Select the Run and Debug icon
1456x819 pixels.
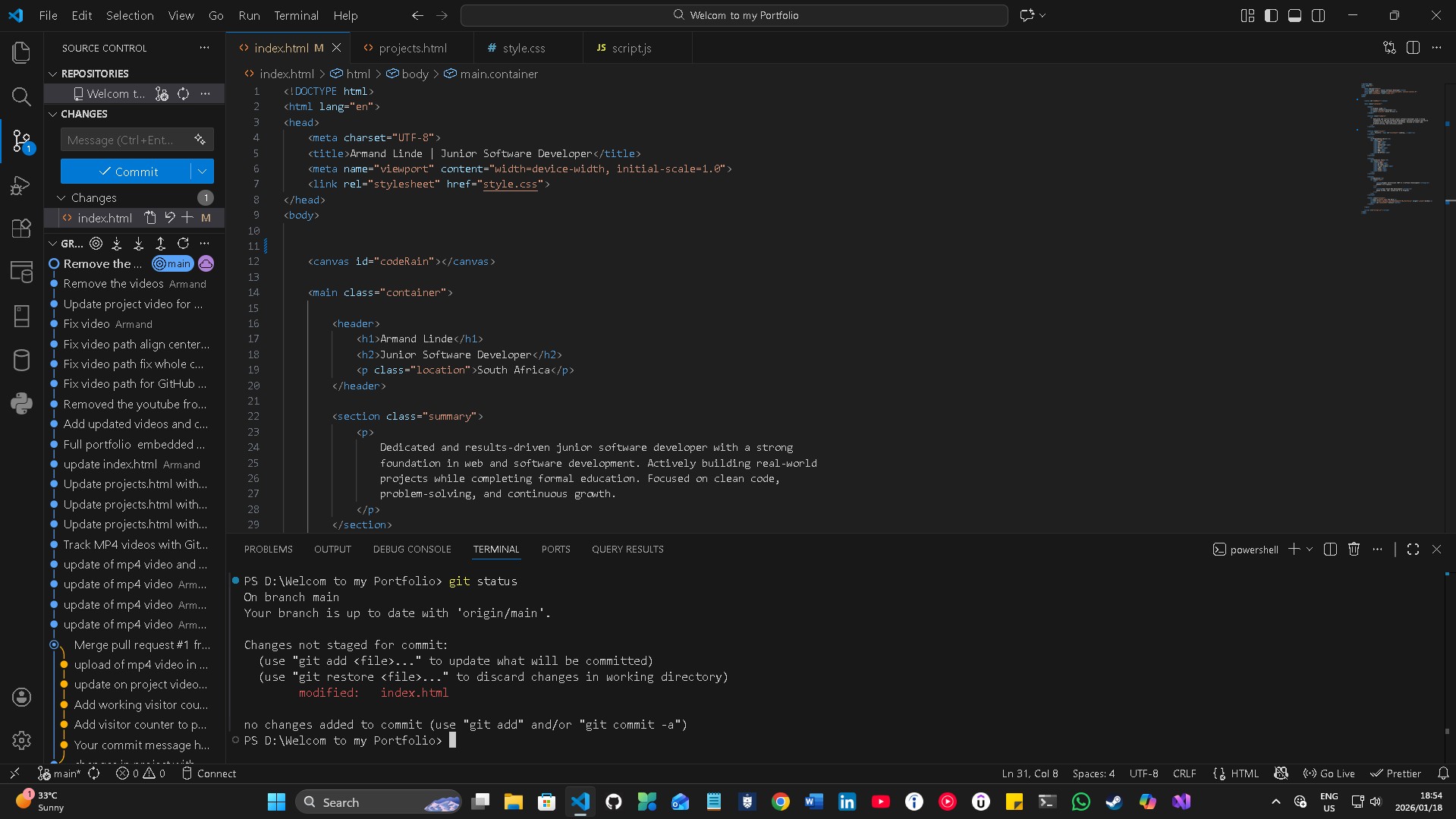click(x=20, y=185)
